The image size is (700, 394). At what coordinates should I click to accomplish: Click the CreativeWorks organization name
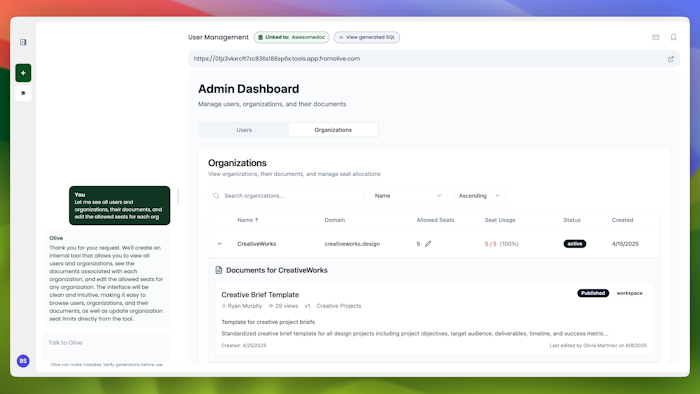click(257, 244)
